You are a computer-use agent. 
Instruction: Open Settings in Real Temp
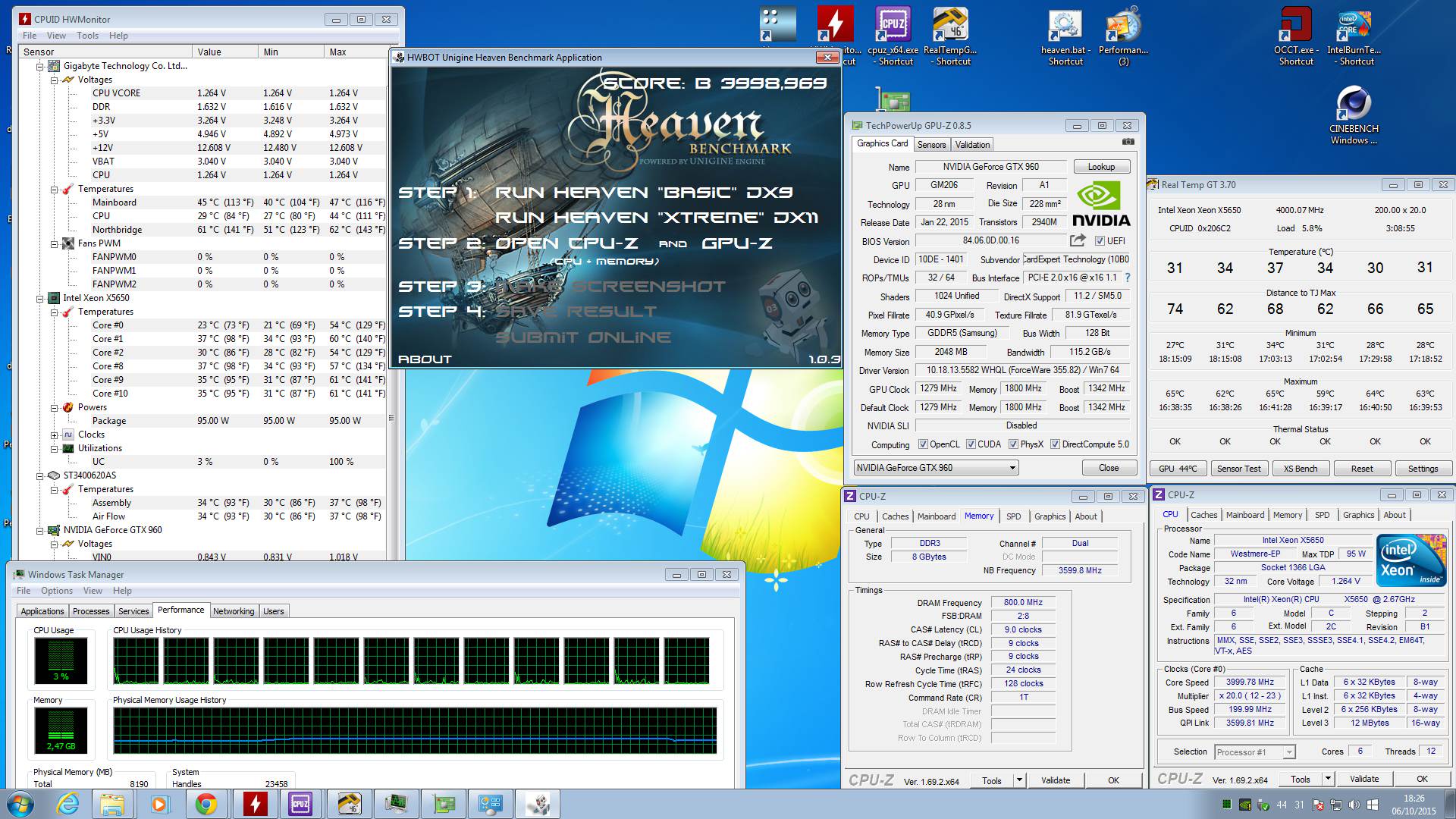[1423, 469]
